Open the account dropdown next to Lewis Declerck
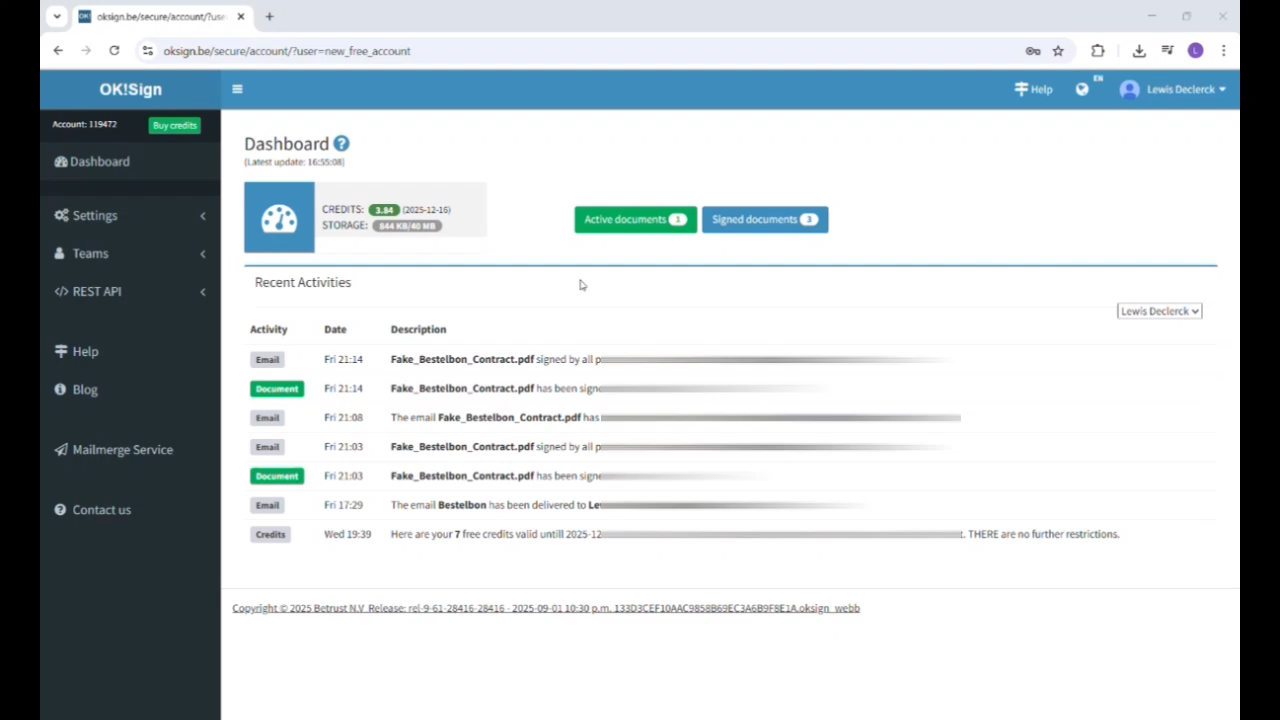This screenshot has height=720, width=1280. tap(1221, 89)
